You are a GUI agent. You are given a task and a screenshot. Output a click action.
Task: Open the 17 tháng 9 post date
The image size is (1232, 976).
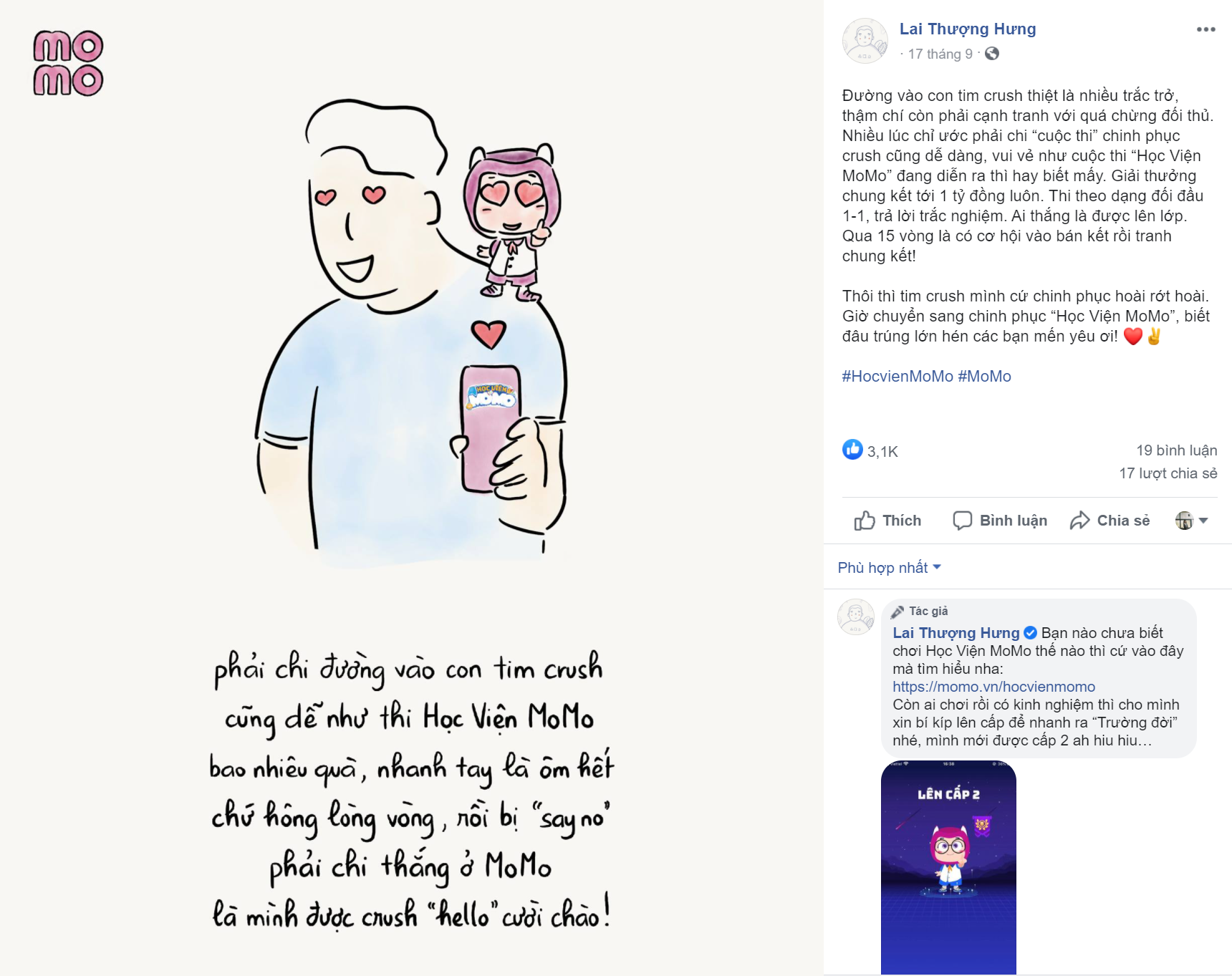940,54
